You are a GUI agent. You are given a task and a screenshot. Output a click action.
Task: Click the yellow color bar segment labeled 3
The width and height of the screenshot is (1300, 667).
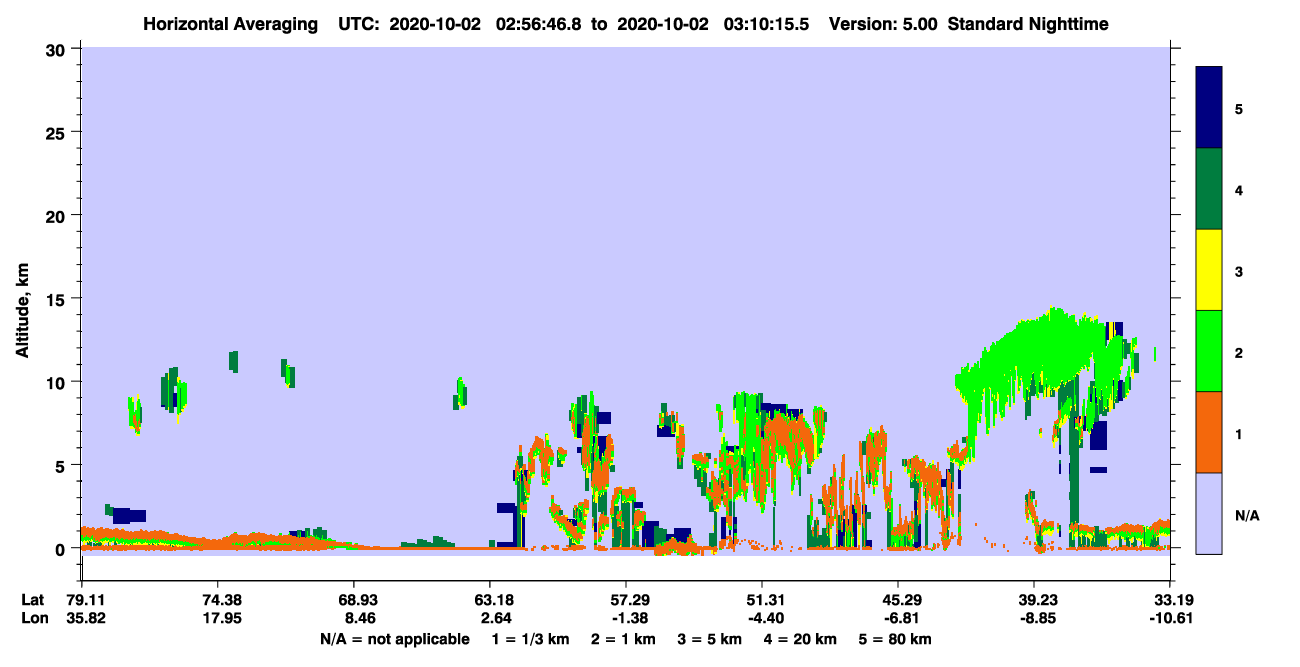1209,270
